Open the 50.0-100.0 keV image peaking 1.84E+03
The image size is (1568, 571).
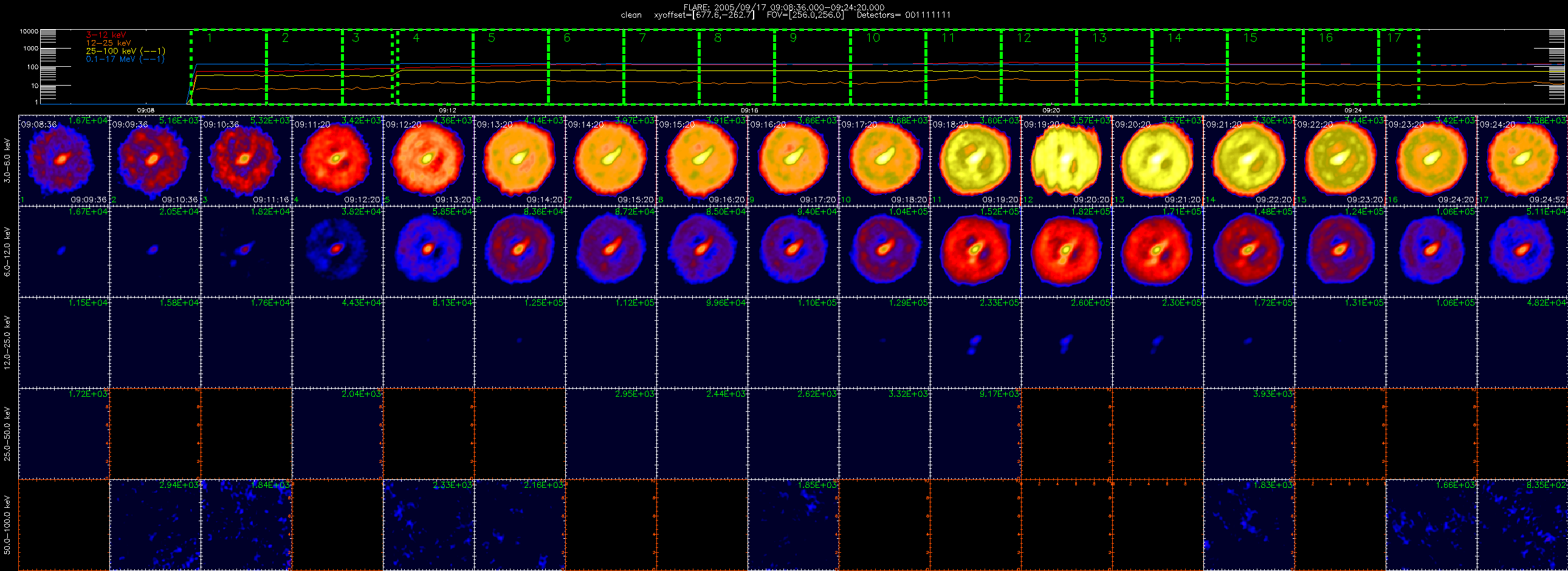point(247,525)
